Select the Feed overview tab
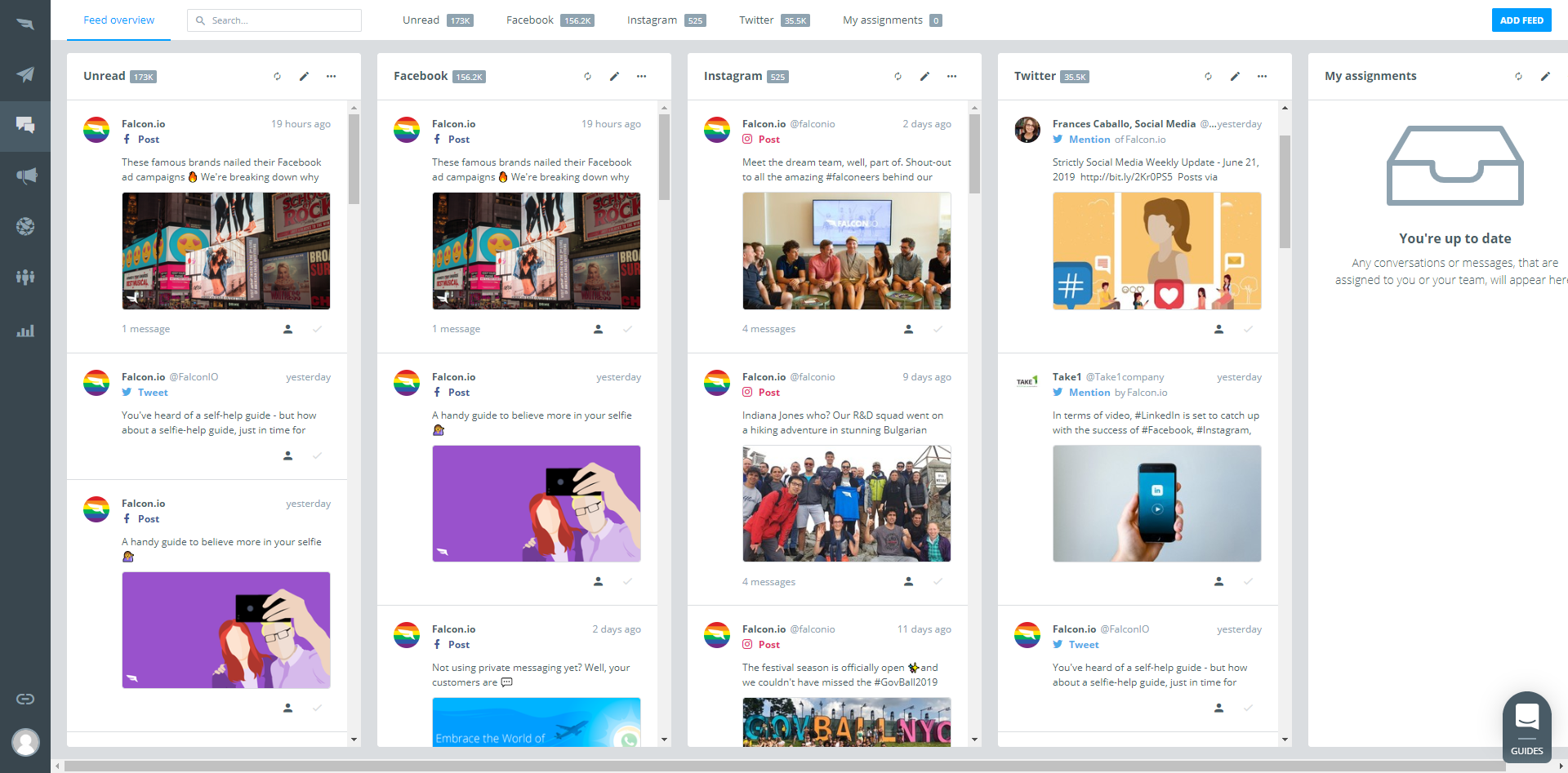Screen dimensions: 1568x773 119,20
